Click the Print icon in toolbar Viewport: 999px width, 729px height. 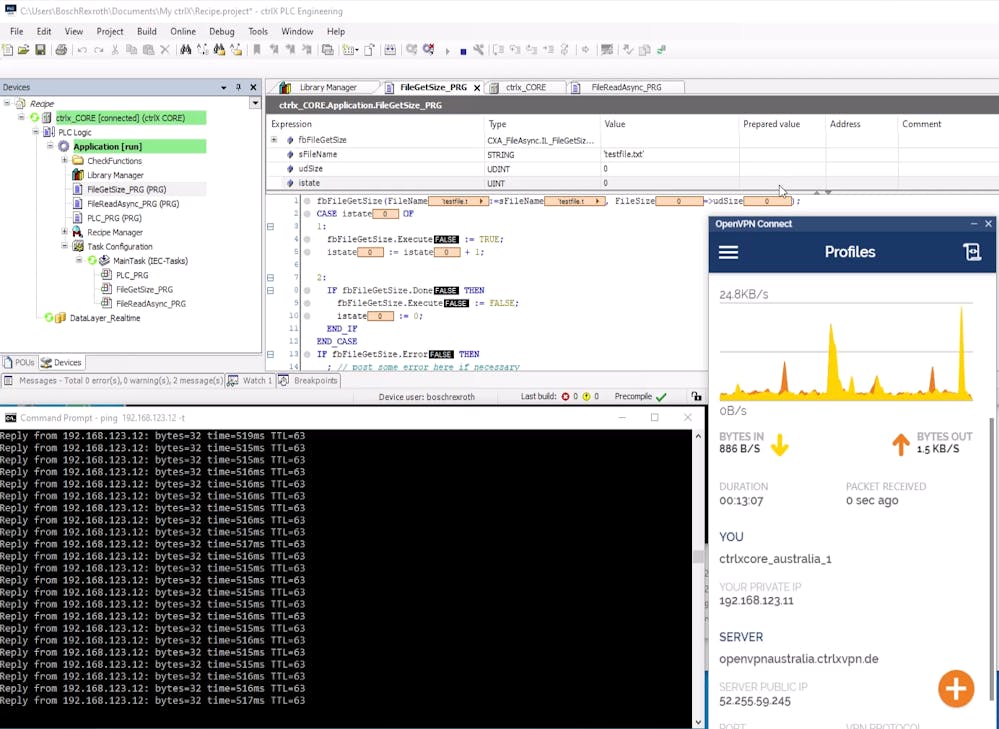(61, 50)
